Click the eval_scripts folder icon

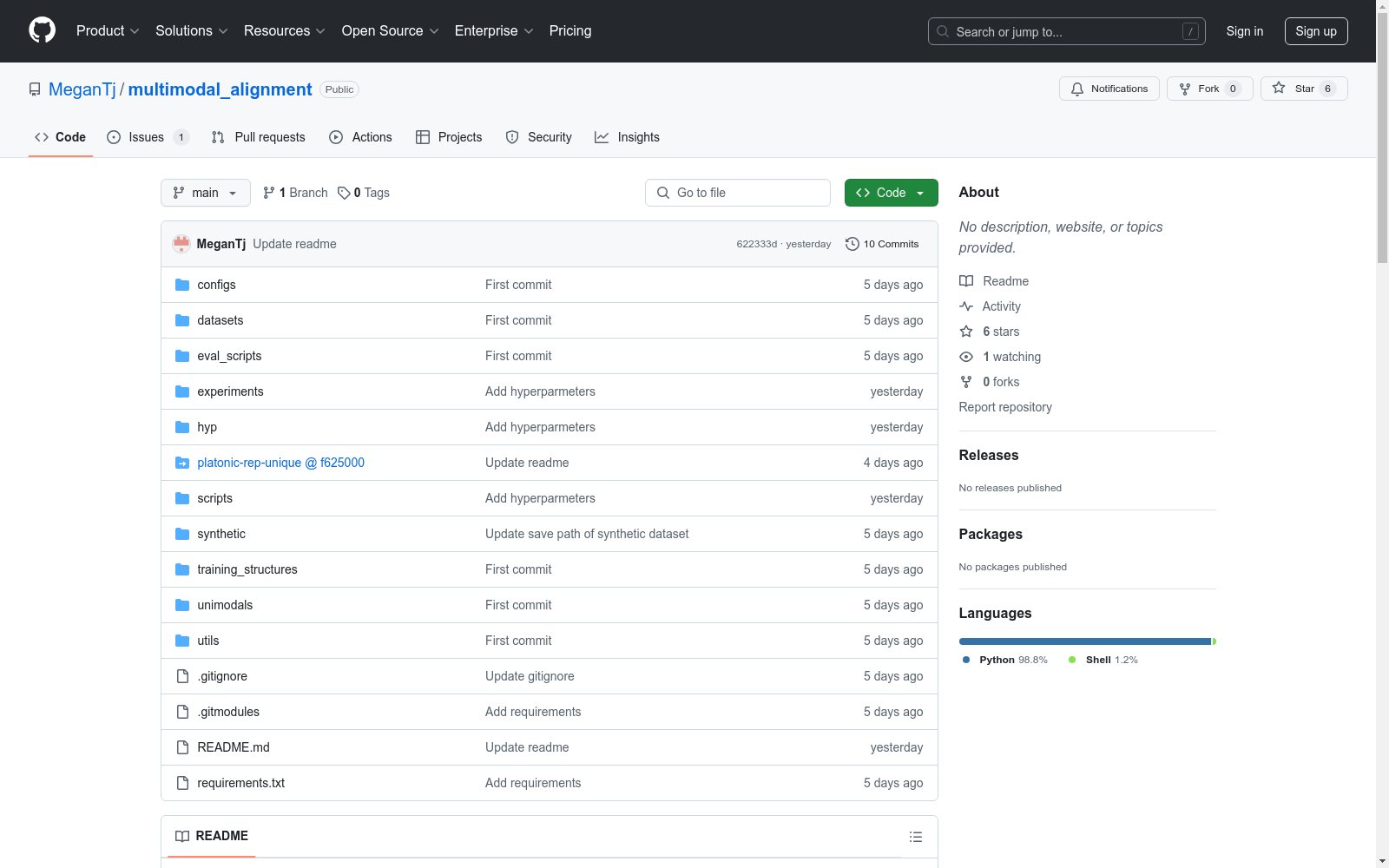[182, 356]
